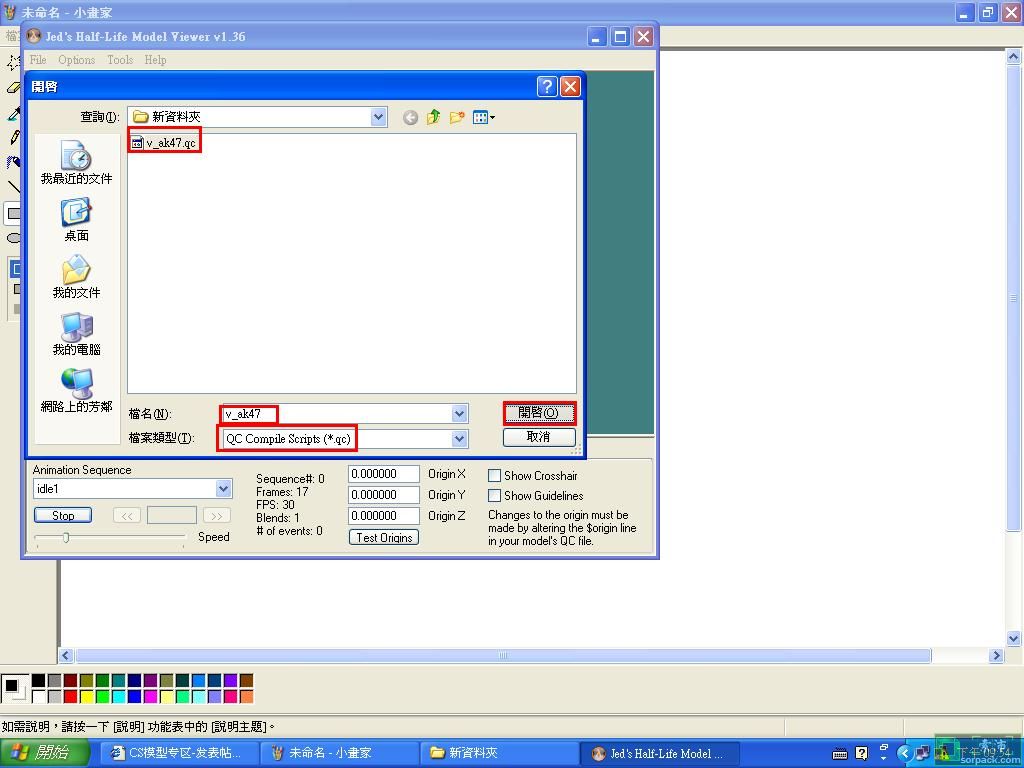
Task: Pick the bright blue swatch in Paint palette
Action: (135, 697)
